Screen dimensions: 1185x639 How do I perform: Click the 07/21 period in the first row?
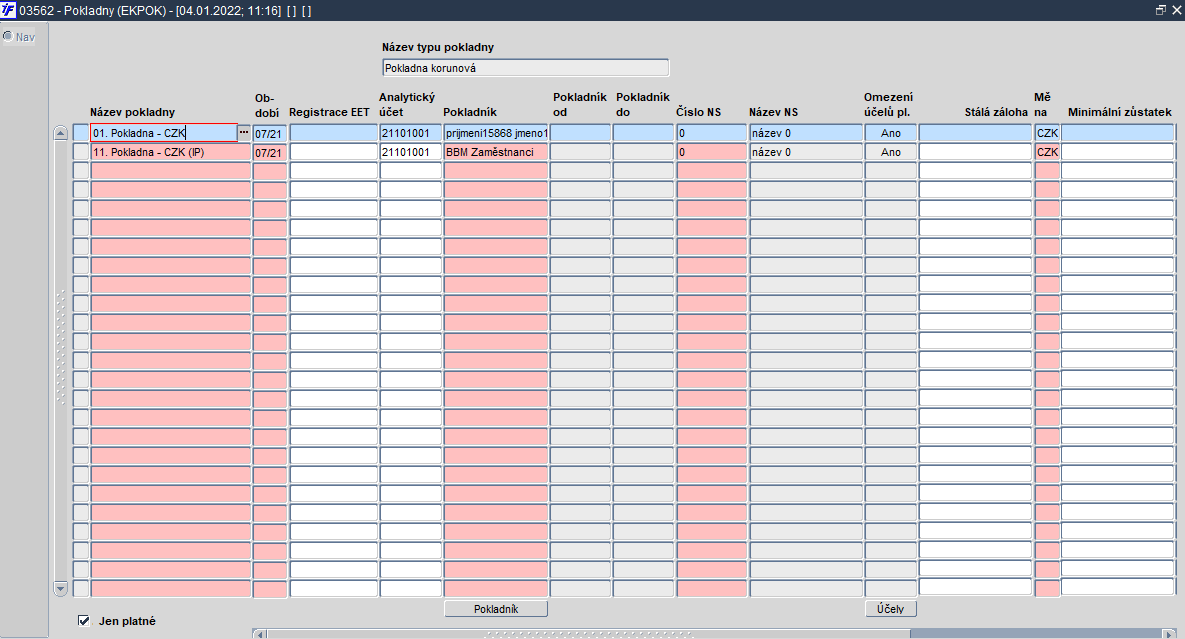[x=270, y=134]
